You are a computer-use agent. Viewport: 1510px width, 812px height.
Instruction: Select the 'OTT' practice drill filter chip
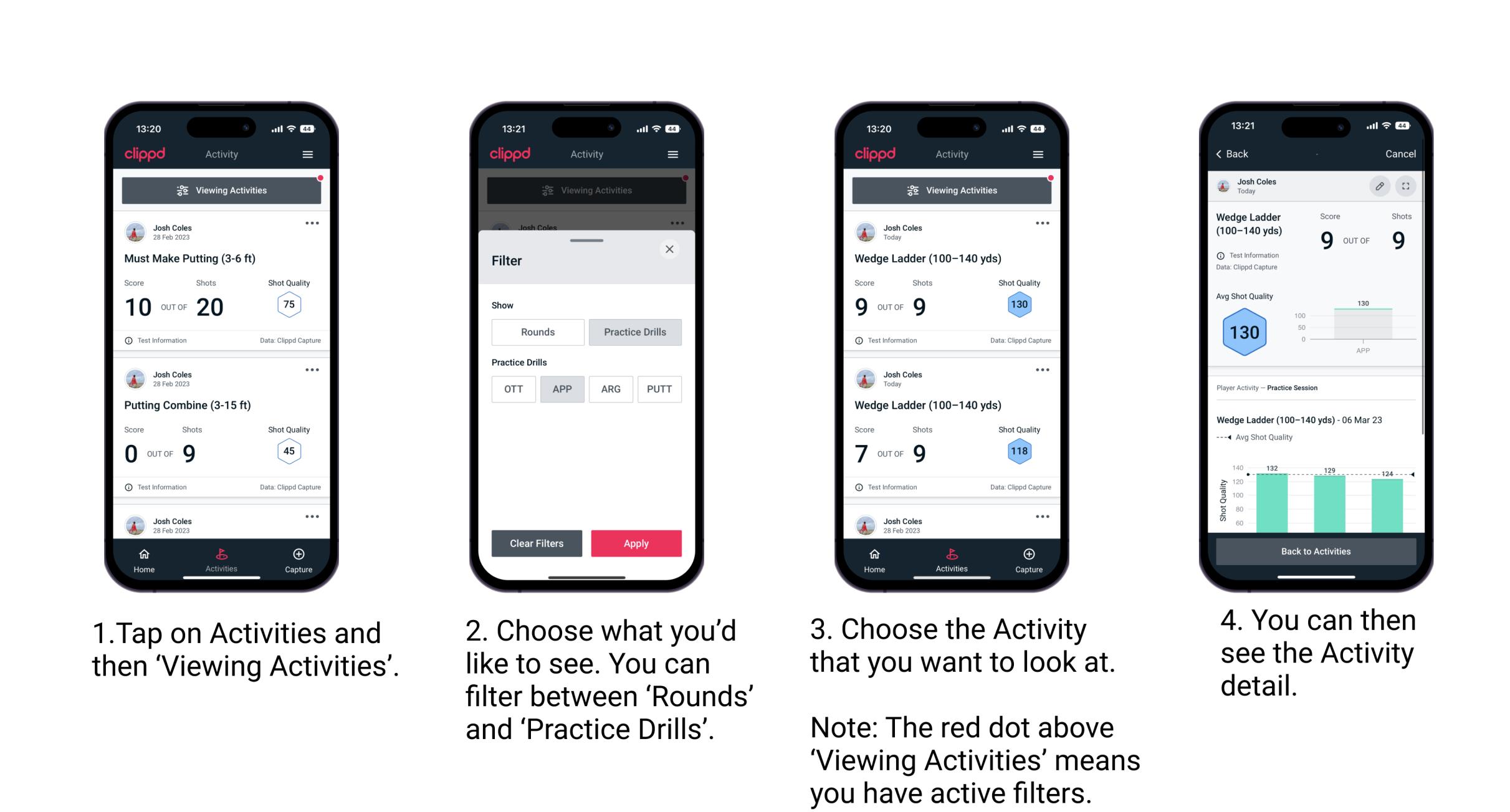pyautogui.click(x=512, y=388)
